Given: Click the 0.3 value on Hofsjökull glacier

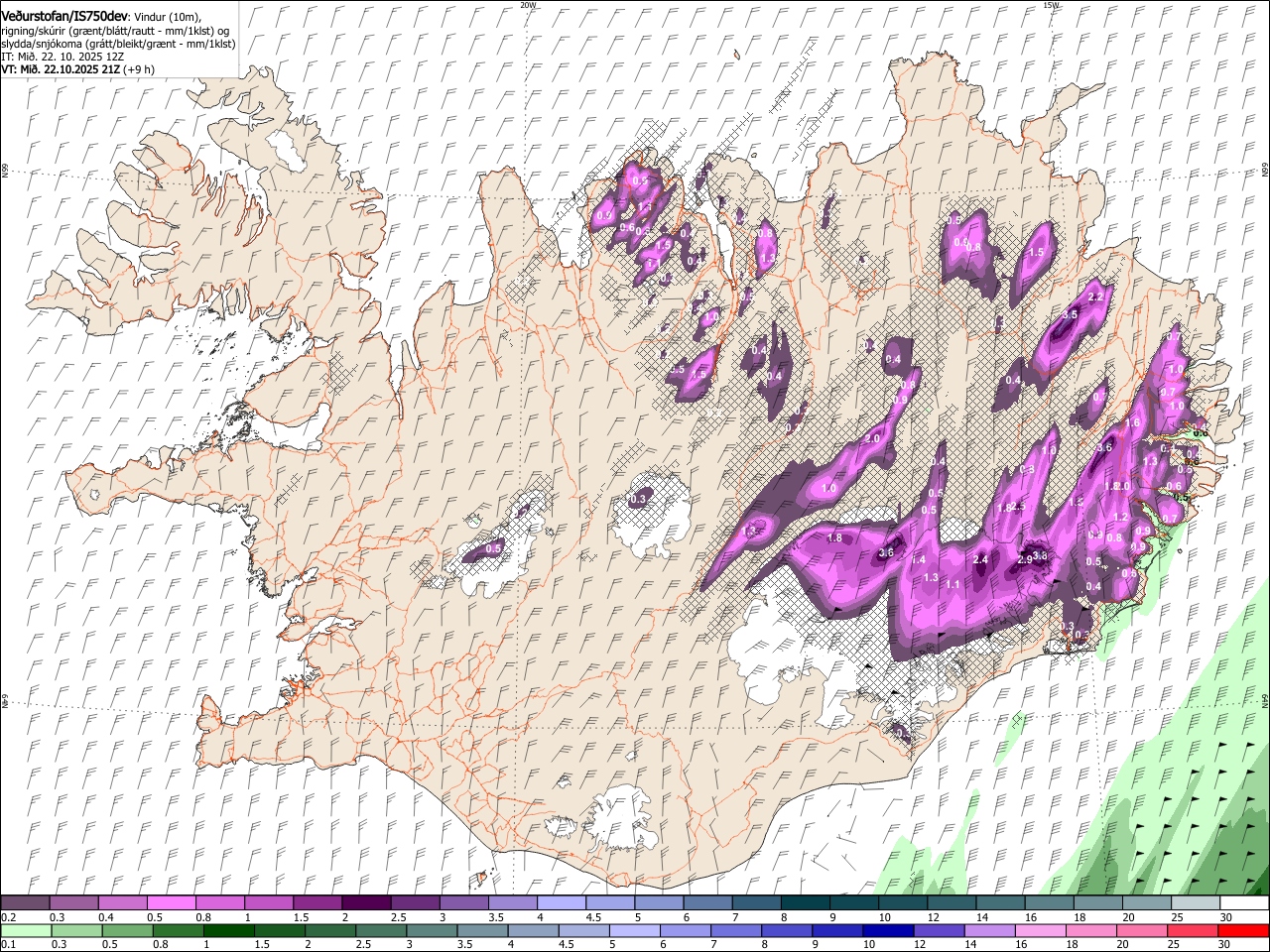Looking at the screenshot, I should 639,499.
